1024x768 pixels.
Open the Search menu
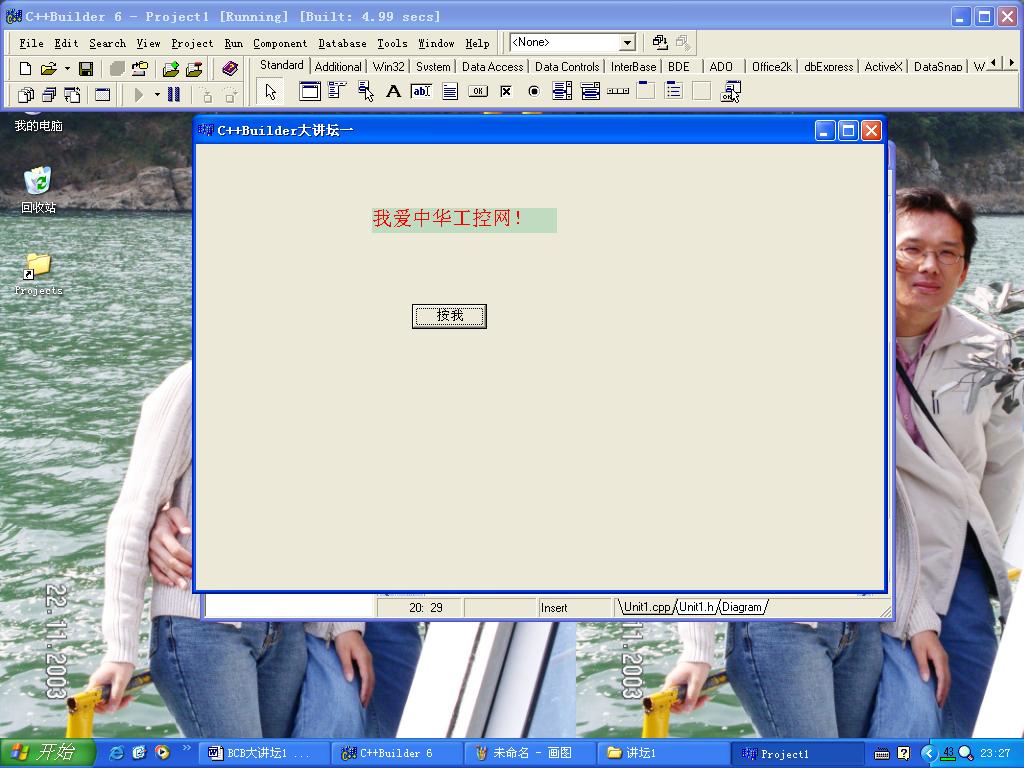107,43
